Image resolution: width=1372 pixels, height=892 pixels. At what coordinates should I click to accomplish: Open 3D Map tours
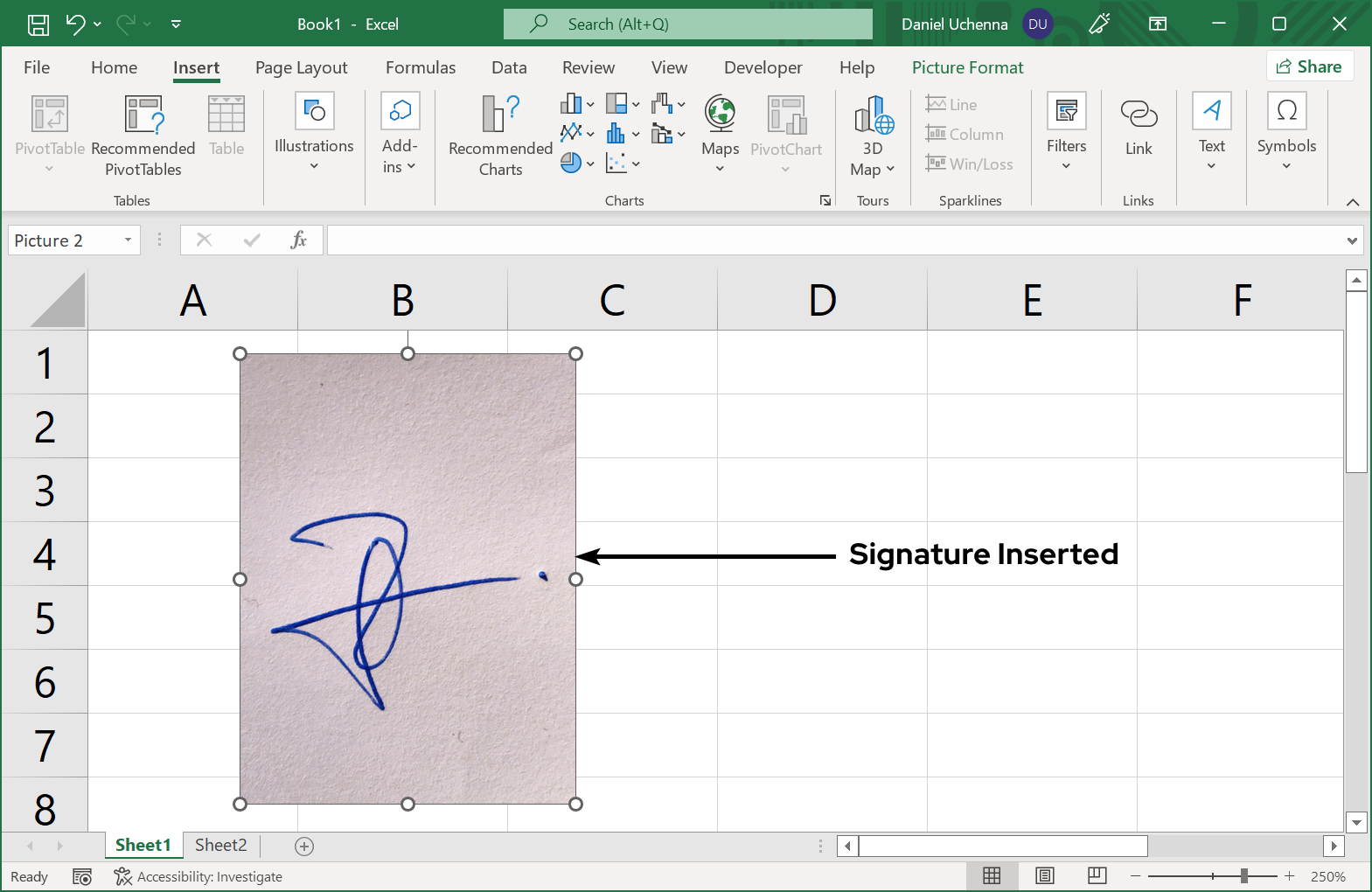[x=873, y=136]
